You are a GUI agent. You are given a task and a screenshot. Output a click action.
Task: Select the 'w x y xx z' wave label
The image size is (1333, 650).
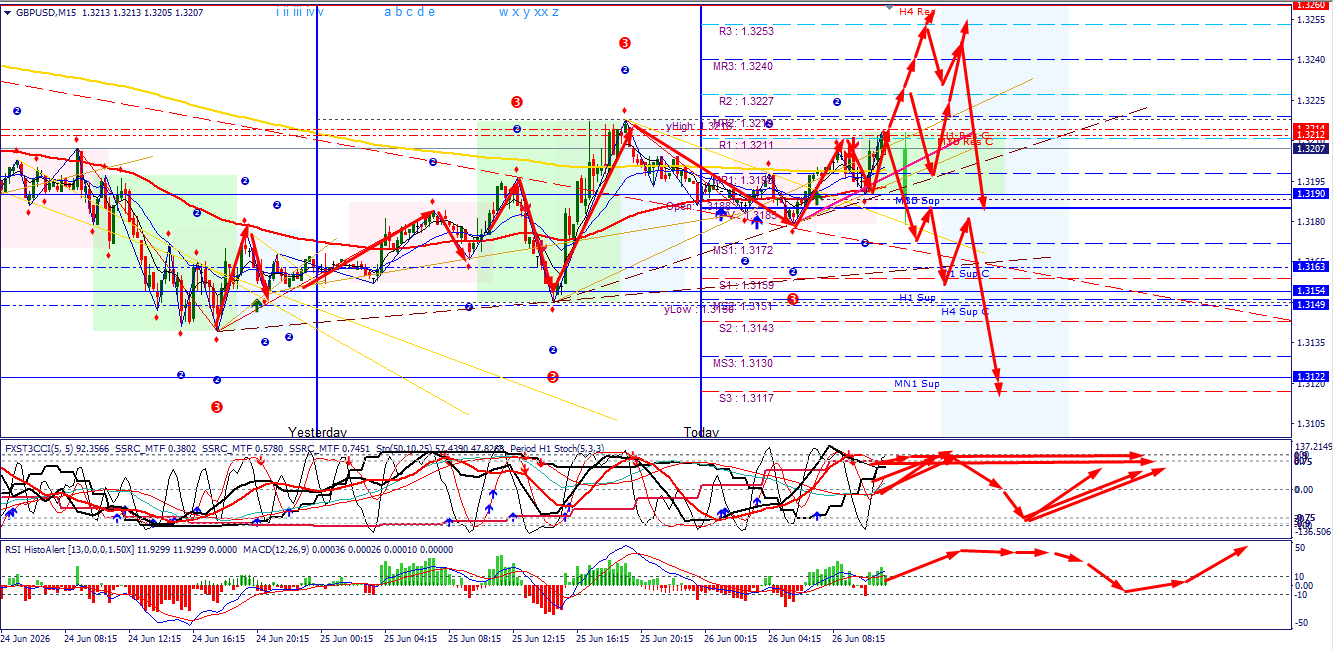(x=529, y=12)
